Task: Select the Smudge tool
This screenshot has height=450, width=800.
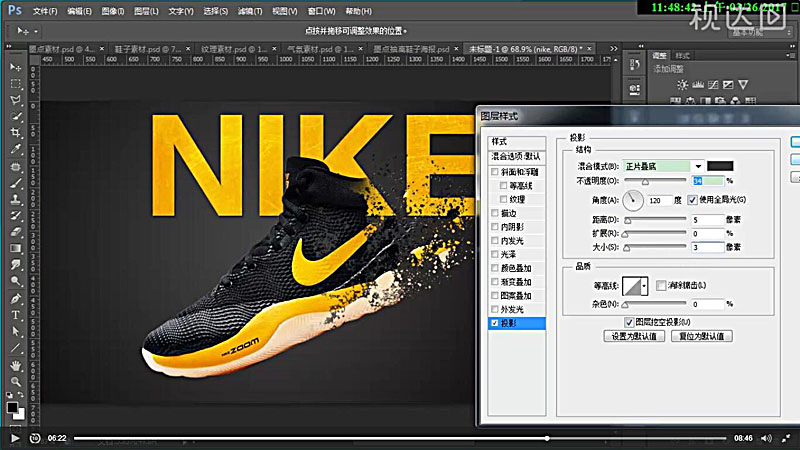Action: point(16,265)
